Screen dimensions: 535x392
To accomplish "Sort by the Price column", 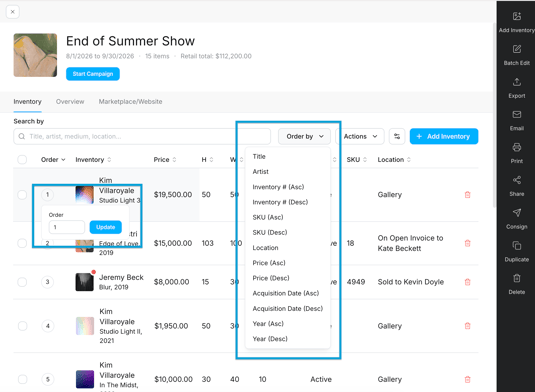I will pos(165,160).
